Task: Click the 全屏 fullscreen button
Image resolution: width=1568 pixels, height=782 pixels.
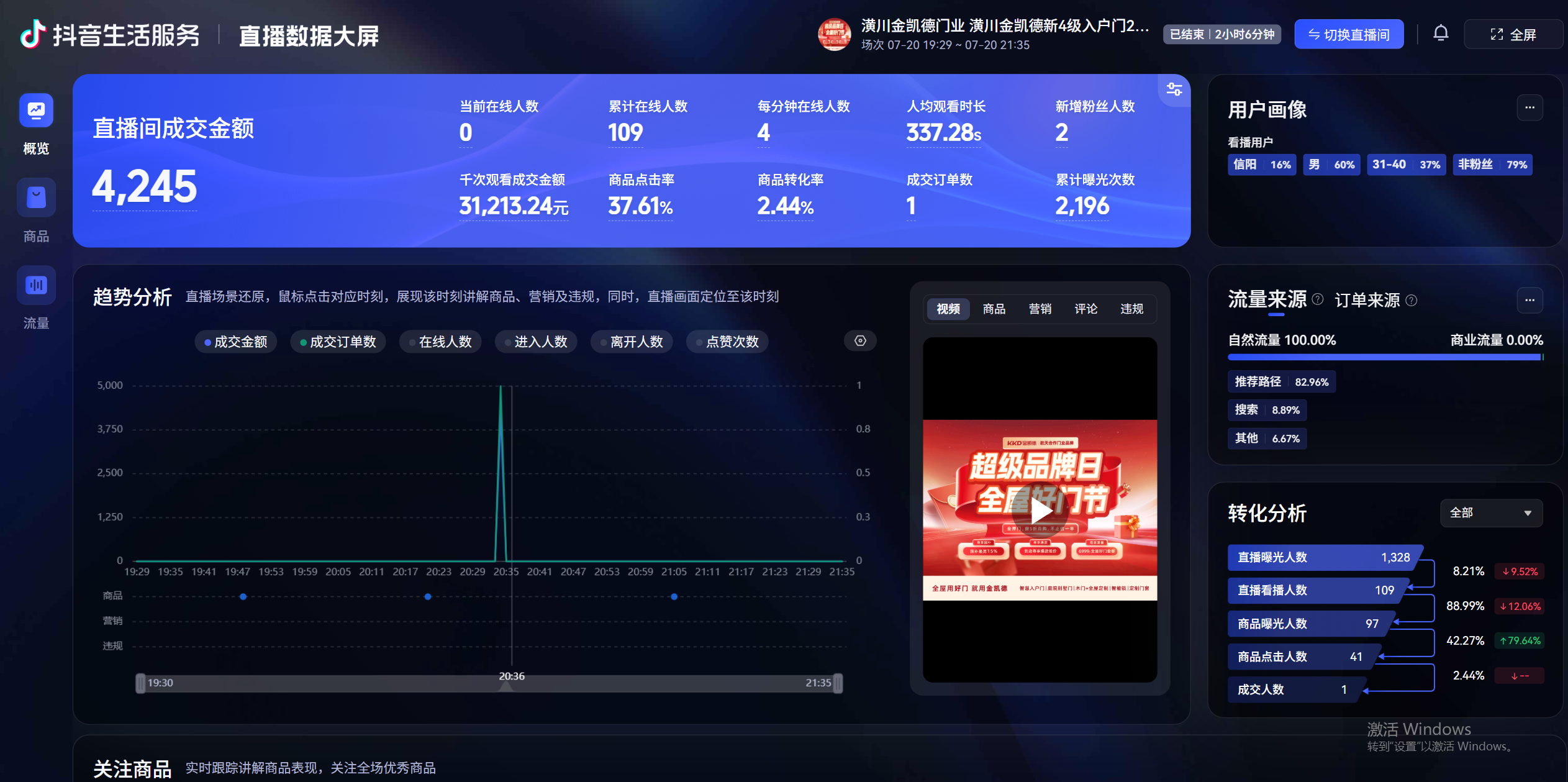Action: [1513, 34]
